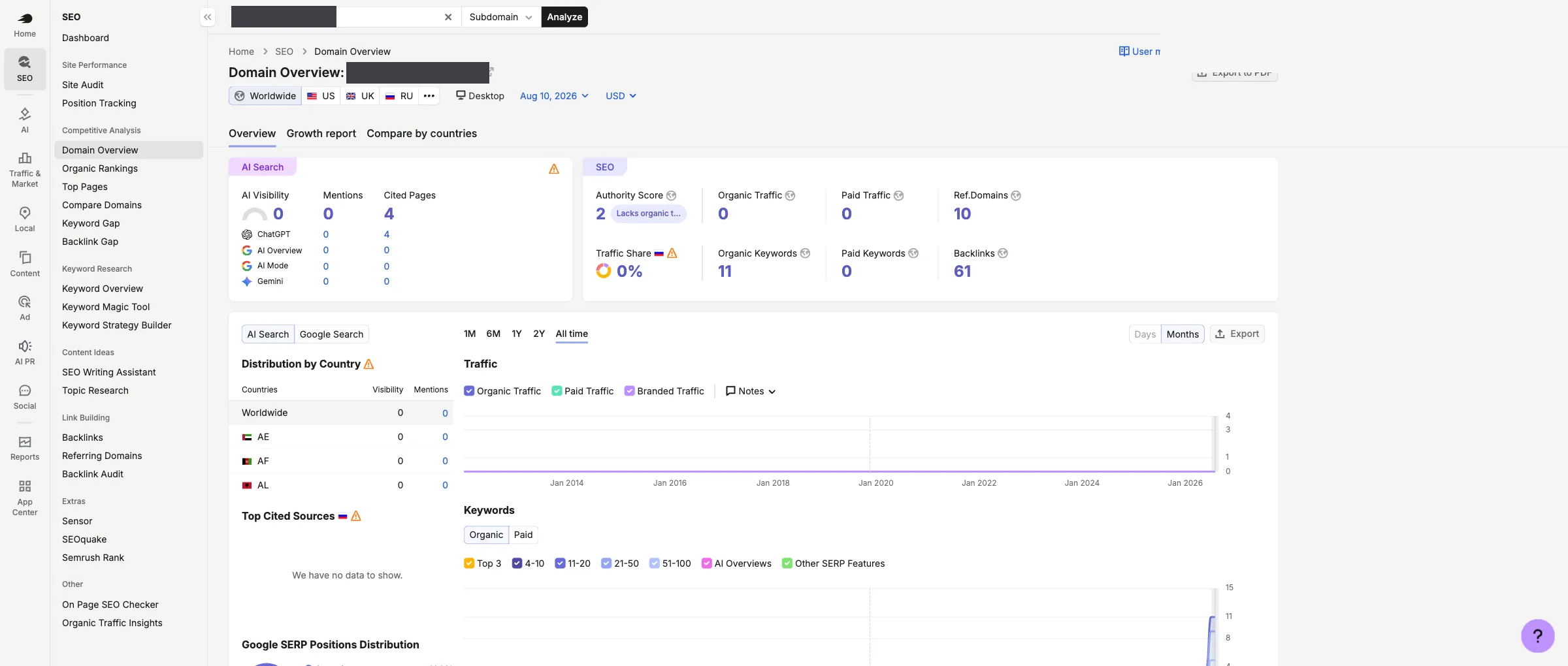The height and width of the screenshot is (666, 1568).
Task: Open the USD currency dropdown
Action: coord(621,96)
